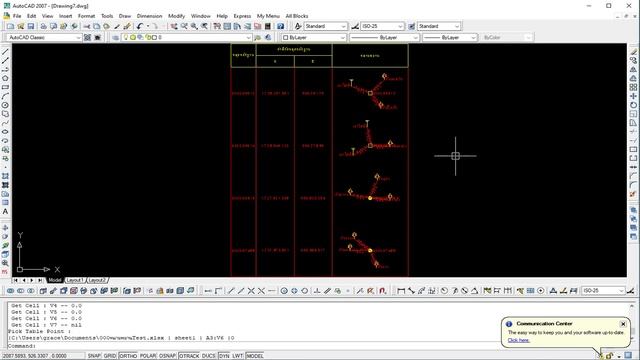Click the Erase tool in Modify toolbar
This screenshot has width=640, height=360.
(633, 52)
